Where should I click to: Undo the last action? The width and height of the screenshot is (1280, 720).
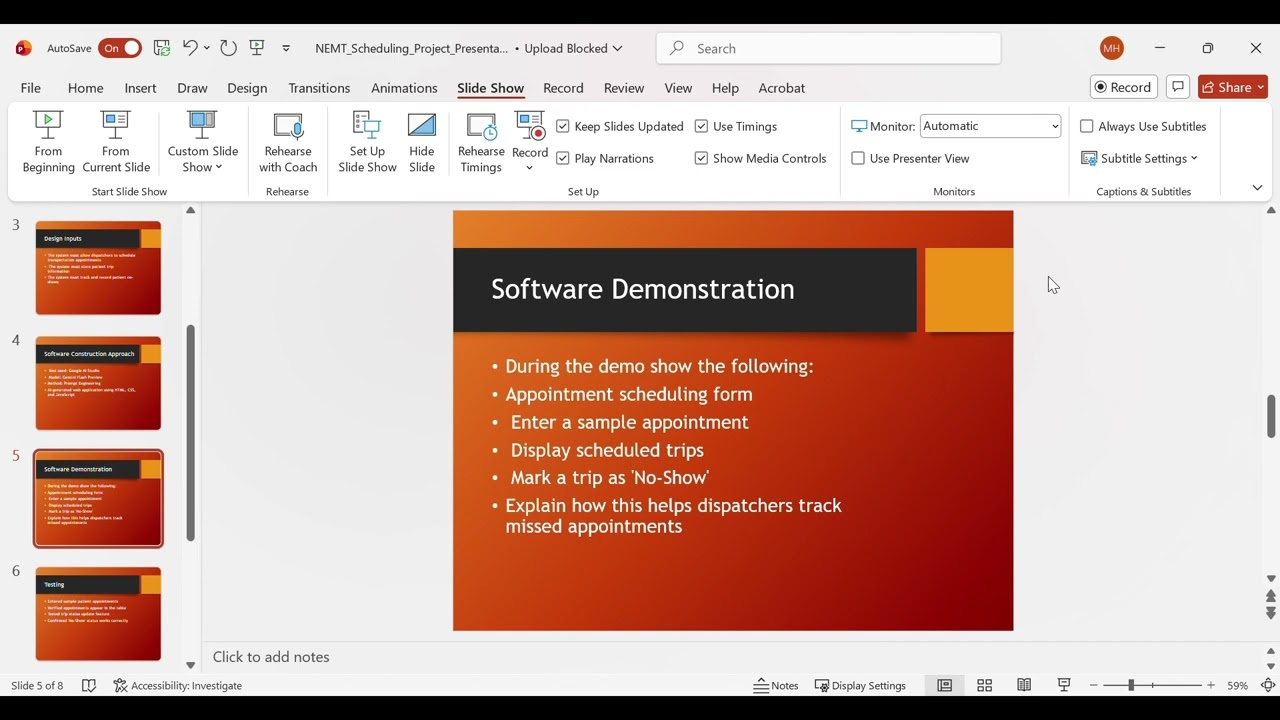pos(190,48)
